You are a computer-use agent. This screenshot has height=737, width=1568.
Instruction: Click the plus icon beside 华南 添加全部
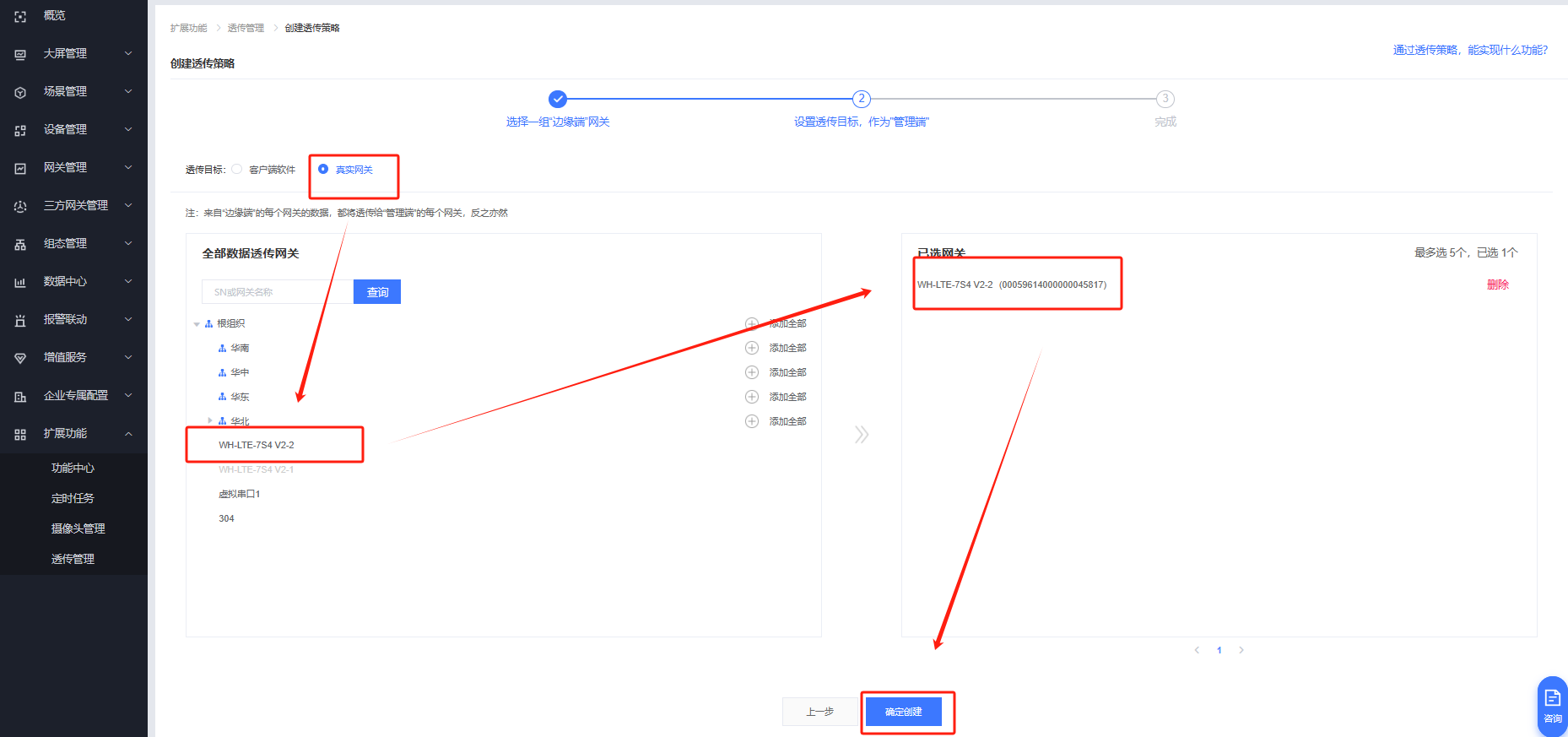click(751, 348)
